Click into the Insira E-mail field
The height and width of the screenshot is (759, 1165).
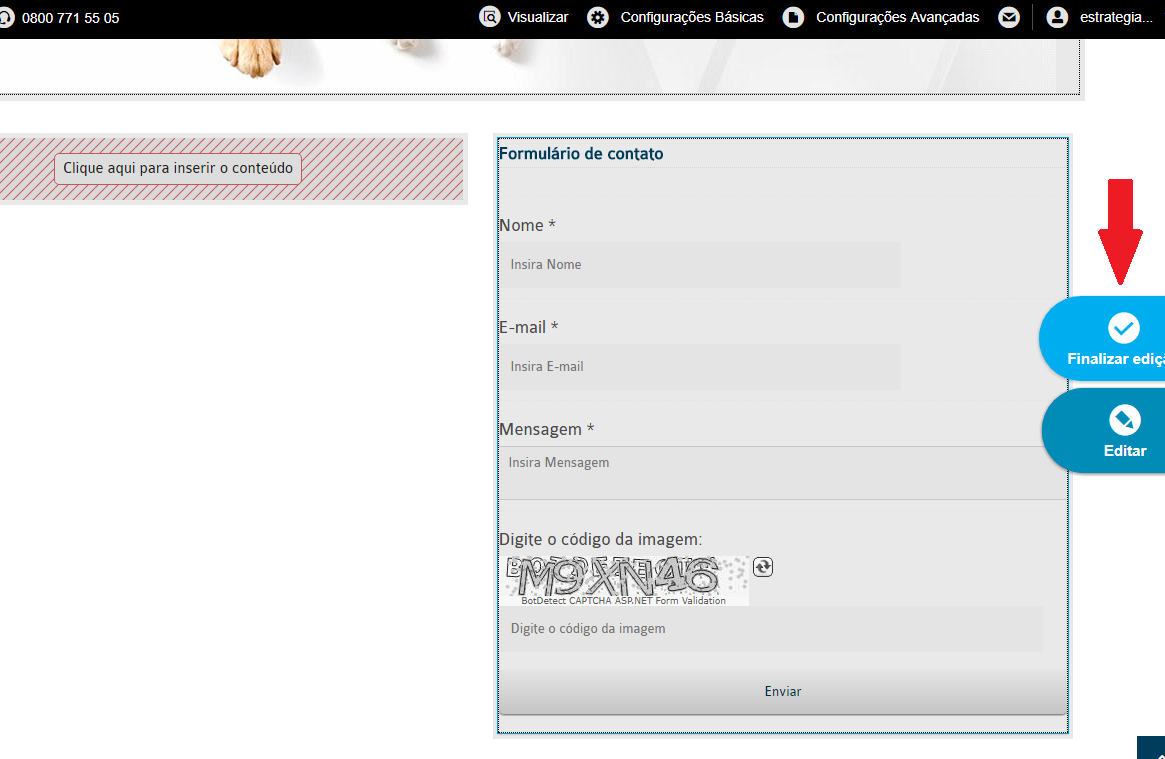coord(700,367)
